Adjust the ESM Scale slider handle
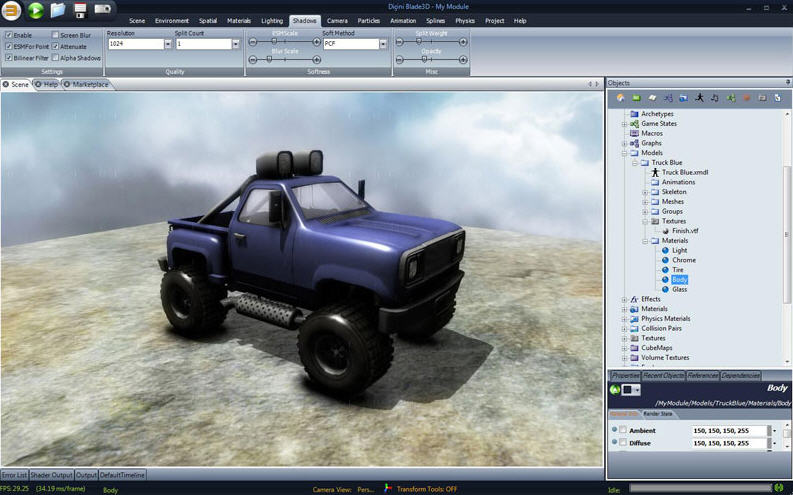793x495 pixels. (274, 42)
